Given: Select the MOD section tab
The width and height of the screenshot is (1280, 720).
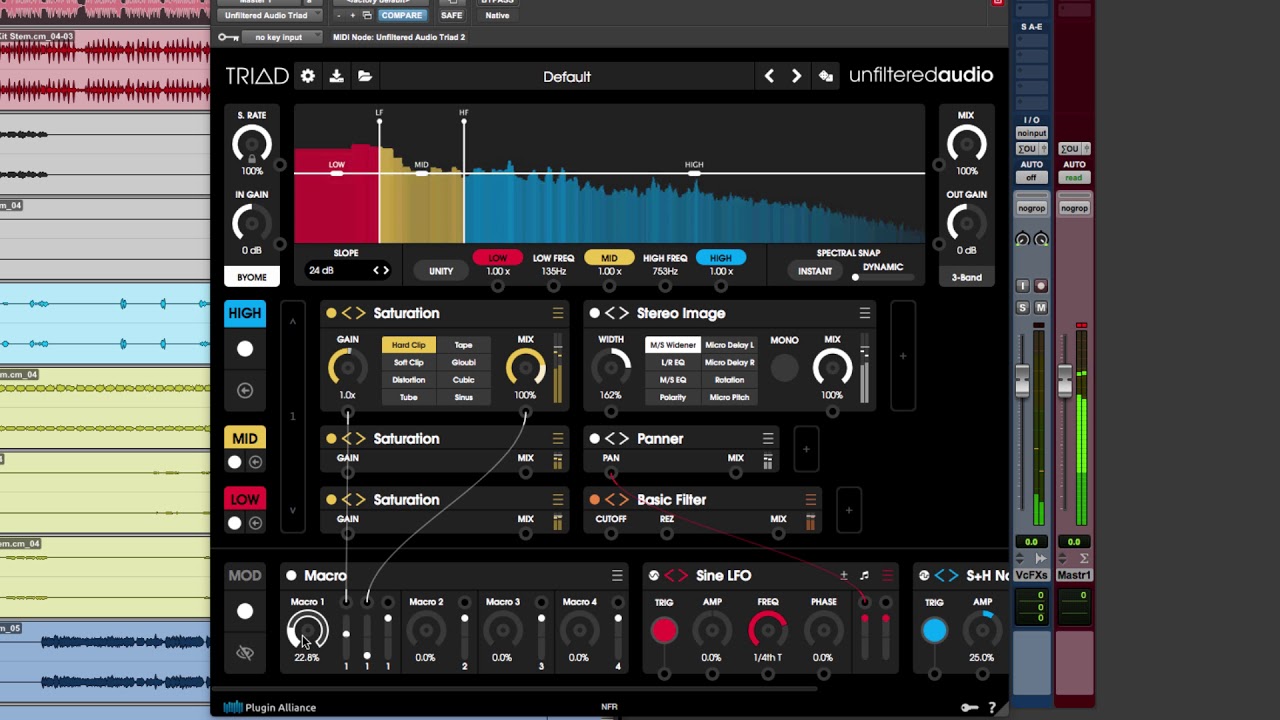Looking at the screenshot, I should [x=245, y=575].
